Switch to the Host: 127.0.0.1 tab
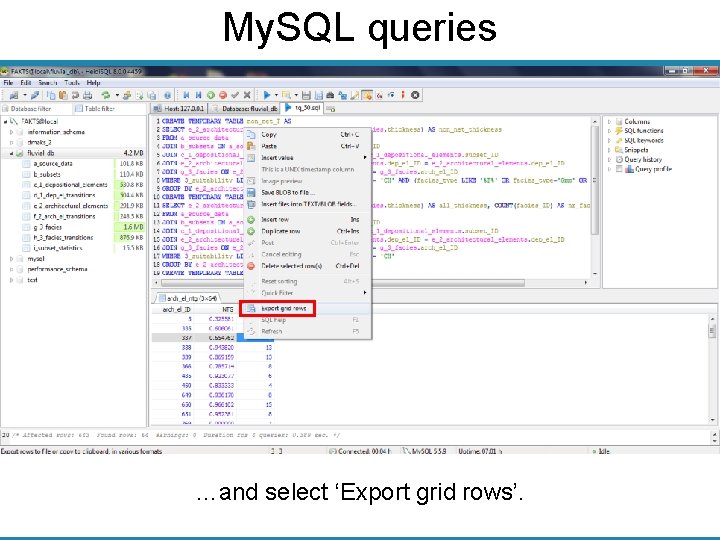720x540 pixels. (179, 109)
